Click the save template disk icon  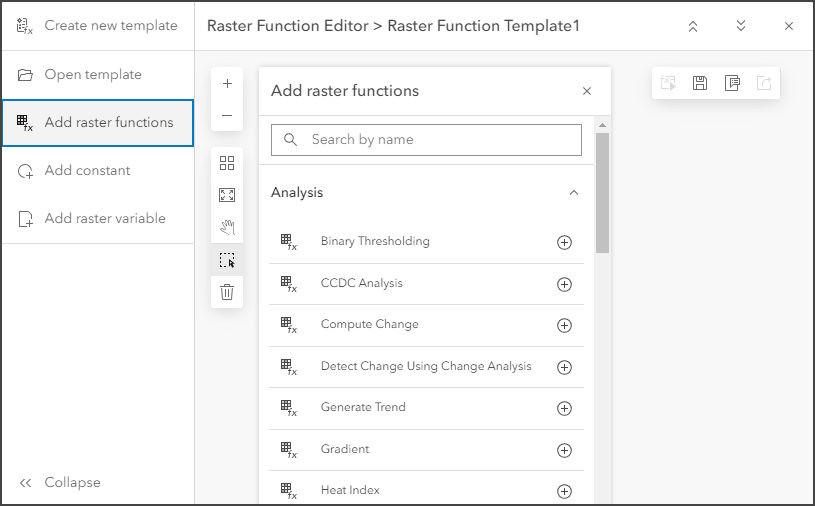click(x=700, y=83)
